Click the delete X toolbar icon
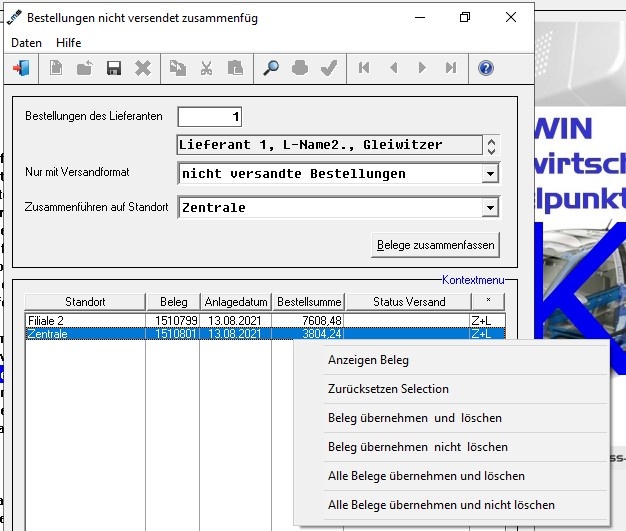The image size is (626, 531). [143, 68]
